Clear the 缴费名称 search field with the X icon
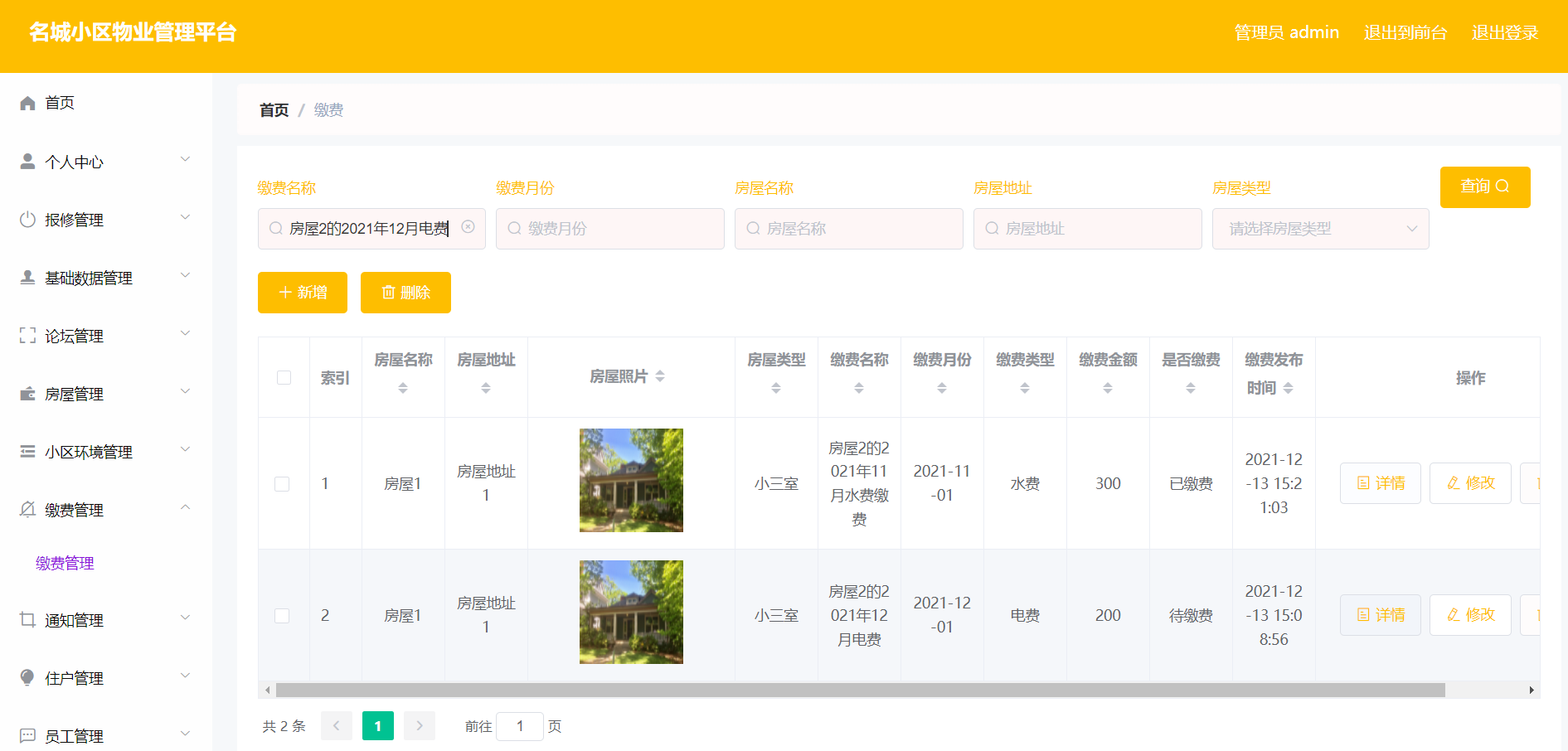 (468, 227)
